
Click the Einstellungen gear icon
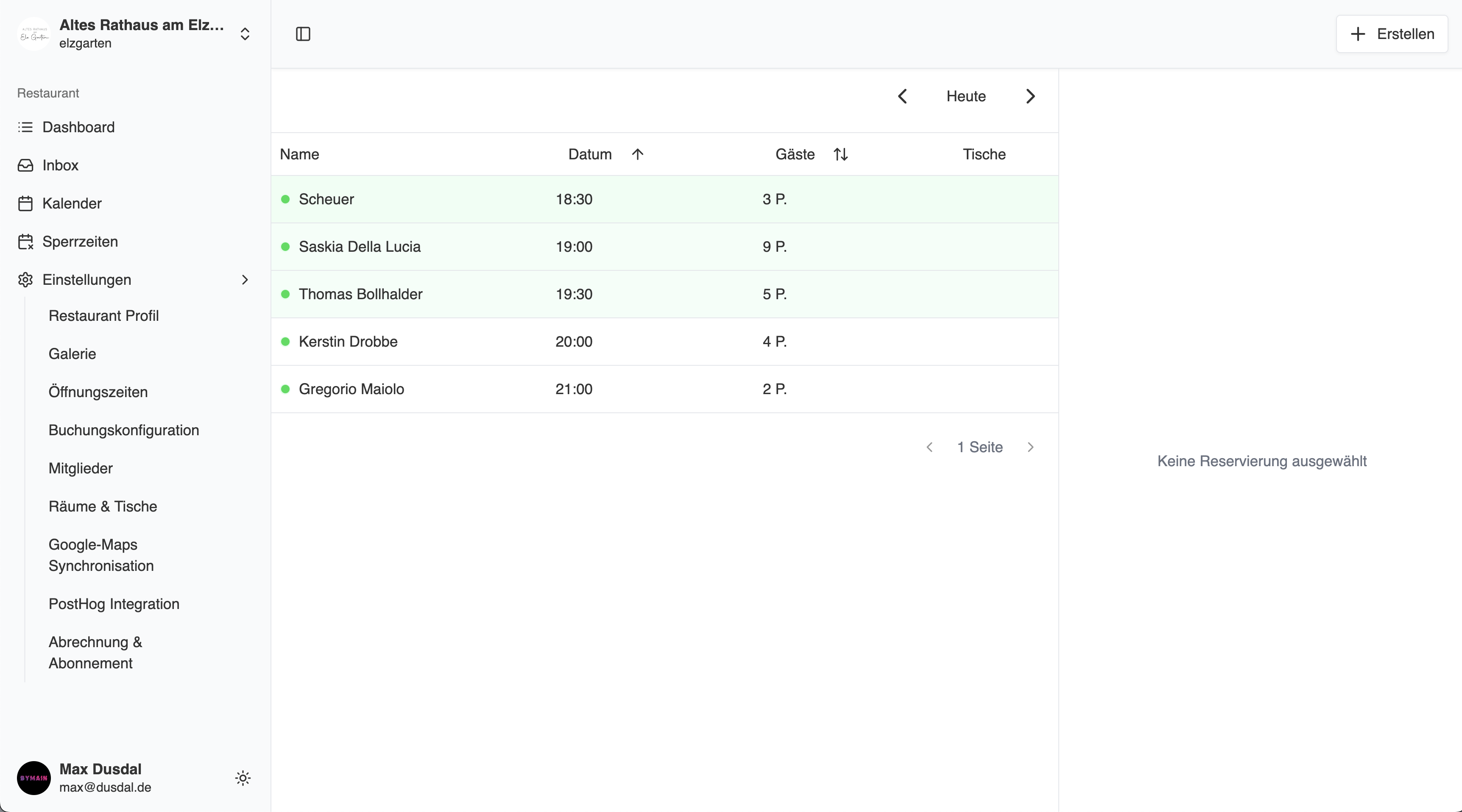25,280
